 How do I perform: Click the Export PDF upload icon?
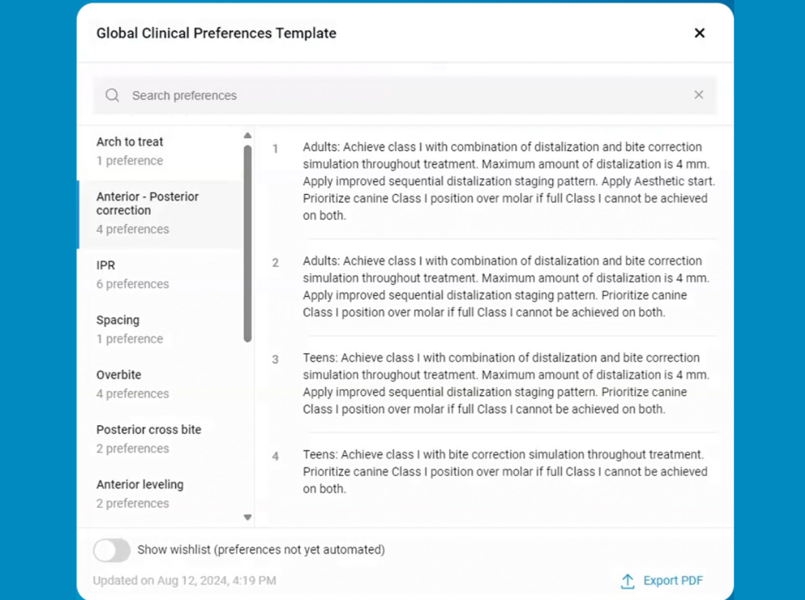pyautogui.click(x=627, y=581)
